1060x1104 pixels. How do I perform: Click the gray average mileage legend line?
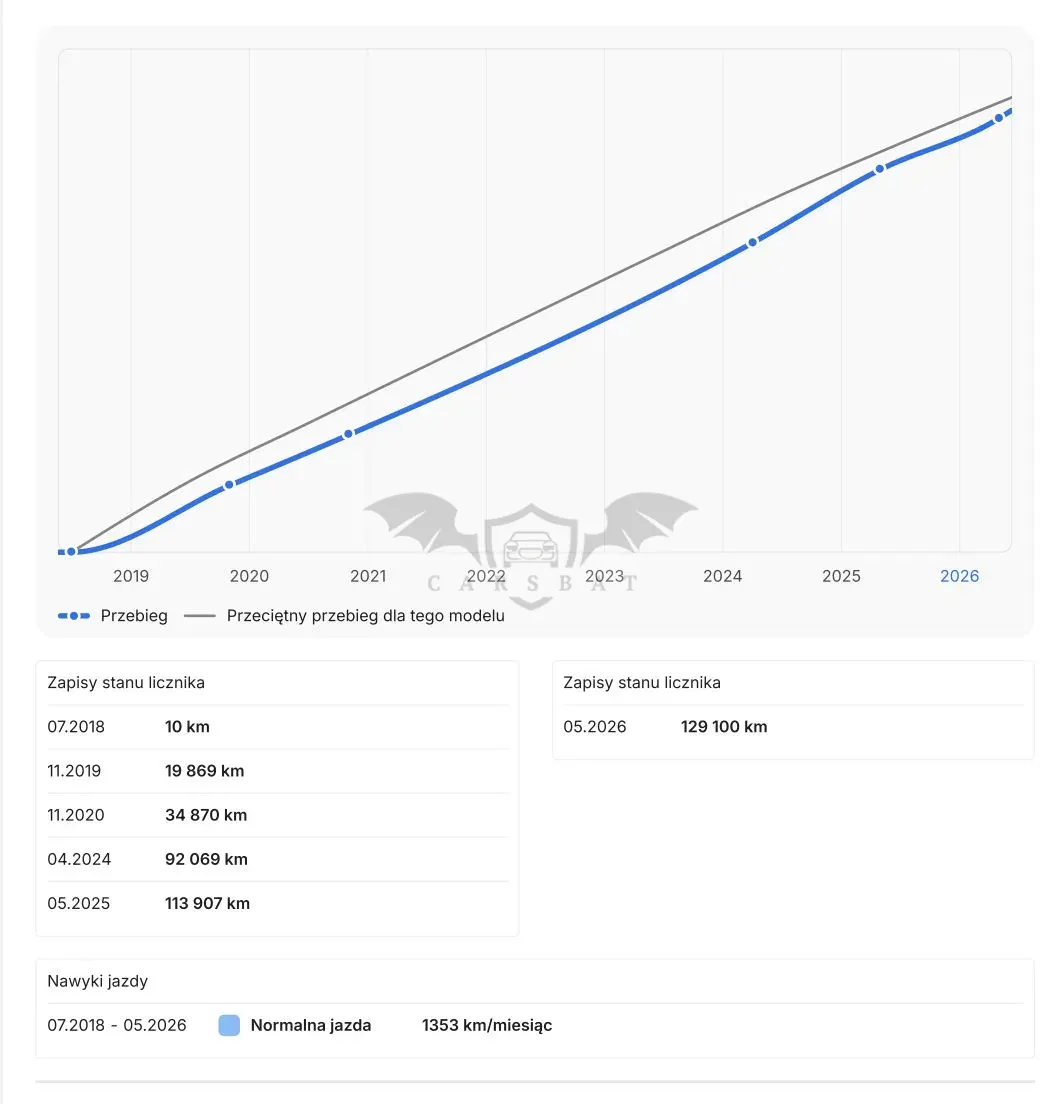(x=199, y=616)
